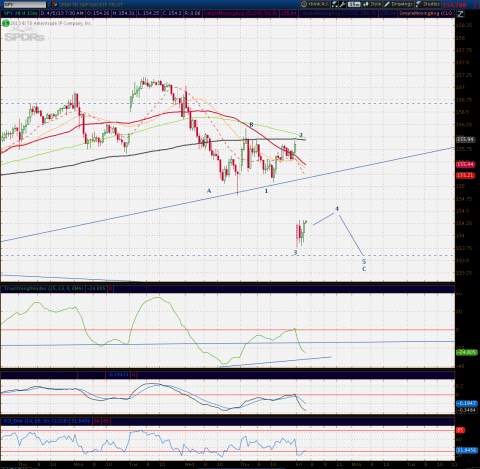
Task: Open the Style dropdown menu
Action: click(372, 4)
